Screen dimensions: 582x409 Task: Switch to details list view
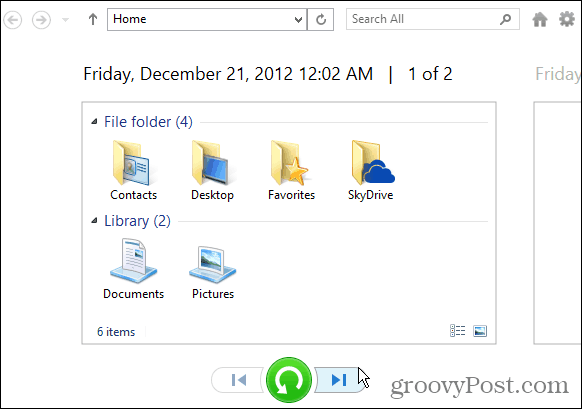tap(457, 330)
